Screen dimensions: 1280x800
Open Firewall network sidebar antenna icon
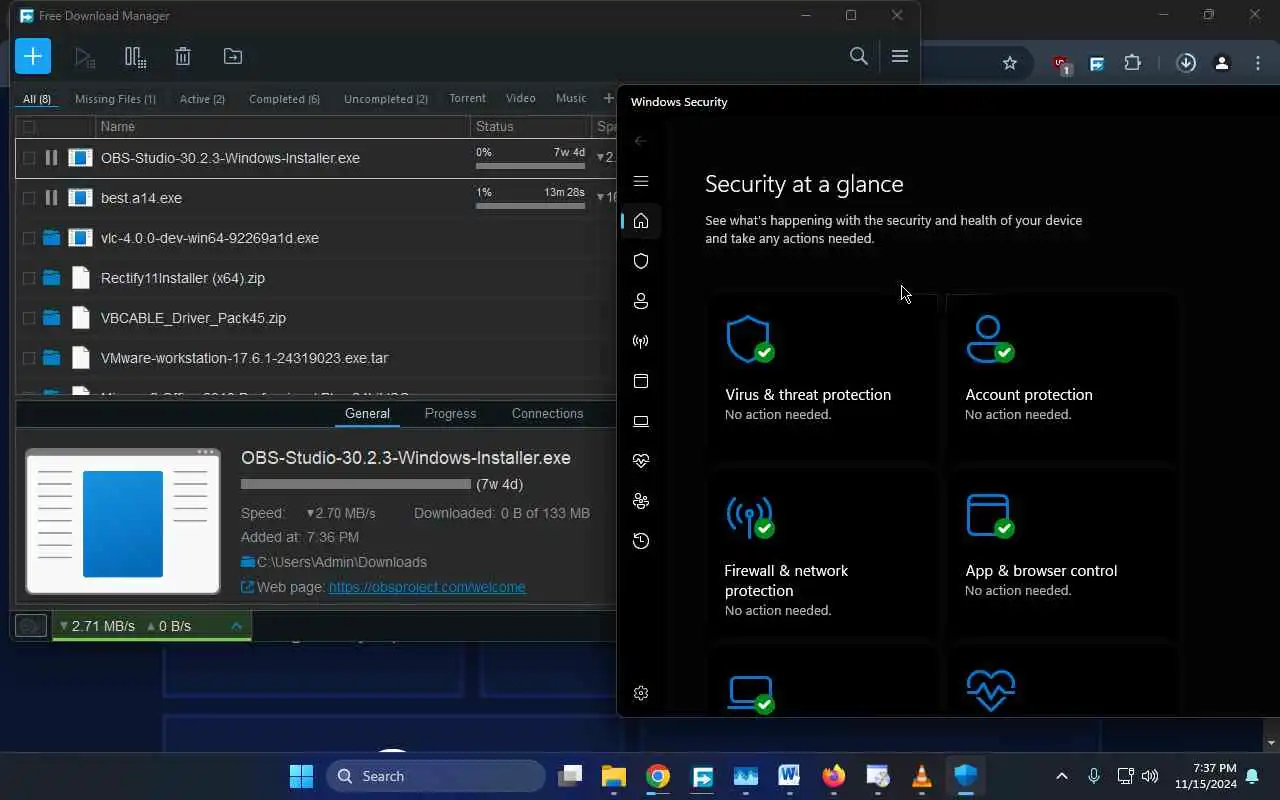pyautogui.click(x=641, y=341)
